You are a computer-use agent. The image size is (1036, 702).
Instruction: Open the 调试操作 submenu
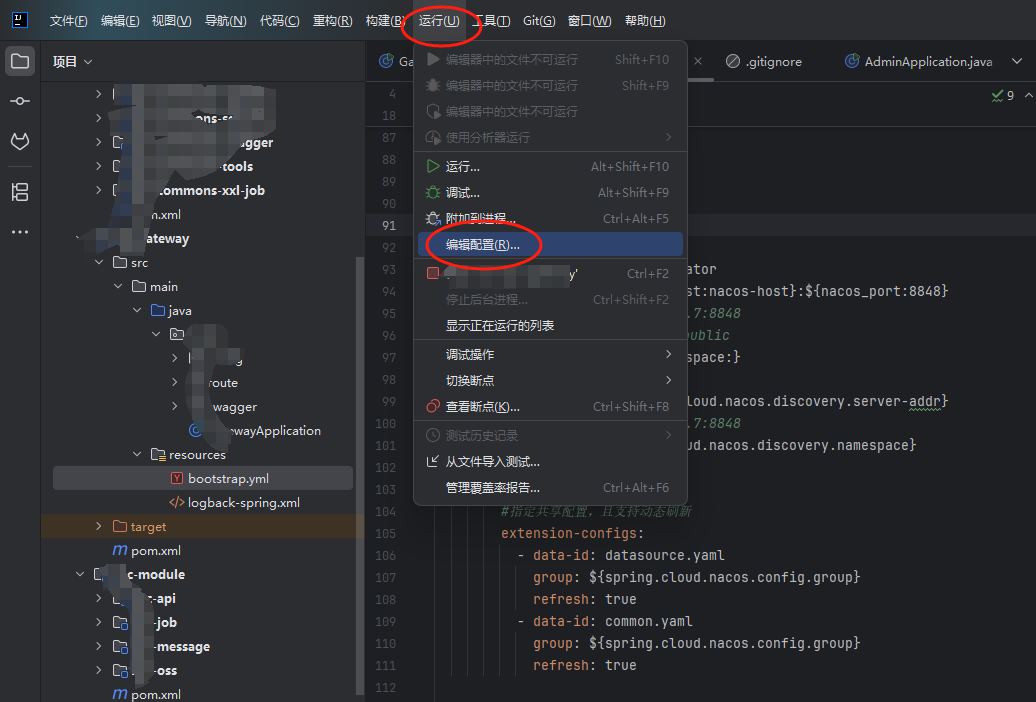(550, 354)
